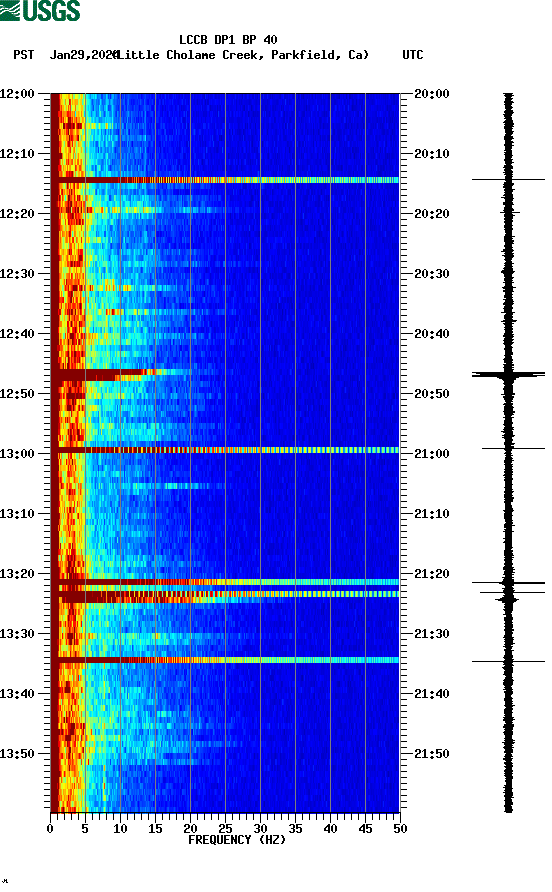The height and width of the screenshot is (892, 552).
Task: Click the 10 Hz frequency tick label
Action: coord(120,829)
